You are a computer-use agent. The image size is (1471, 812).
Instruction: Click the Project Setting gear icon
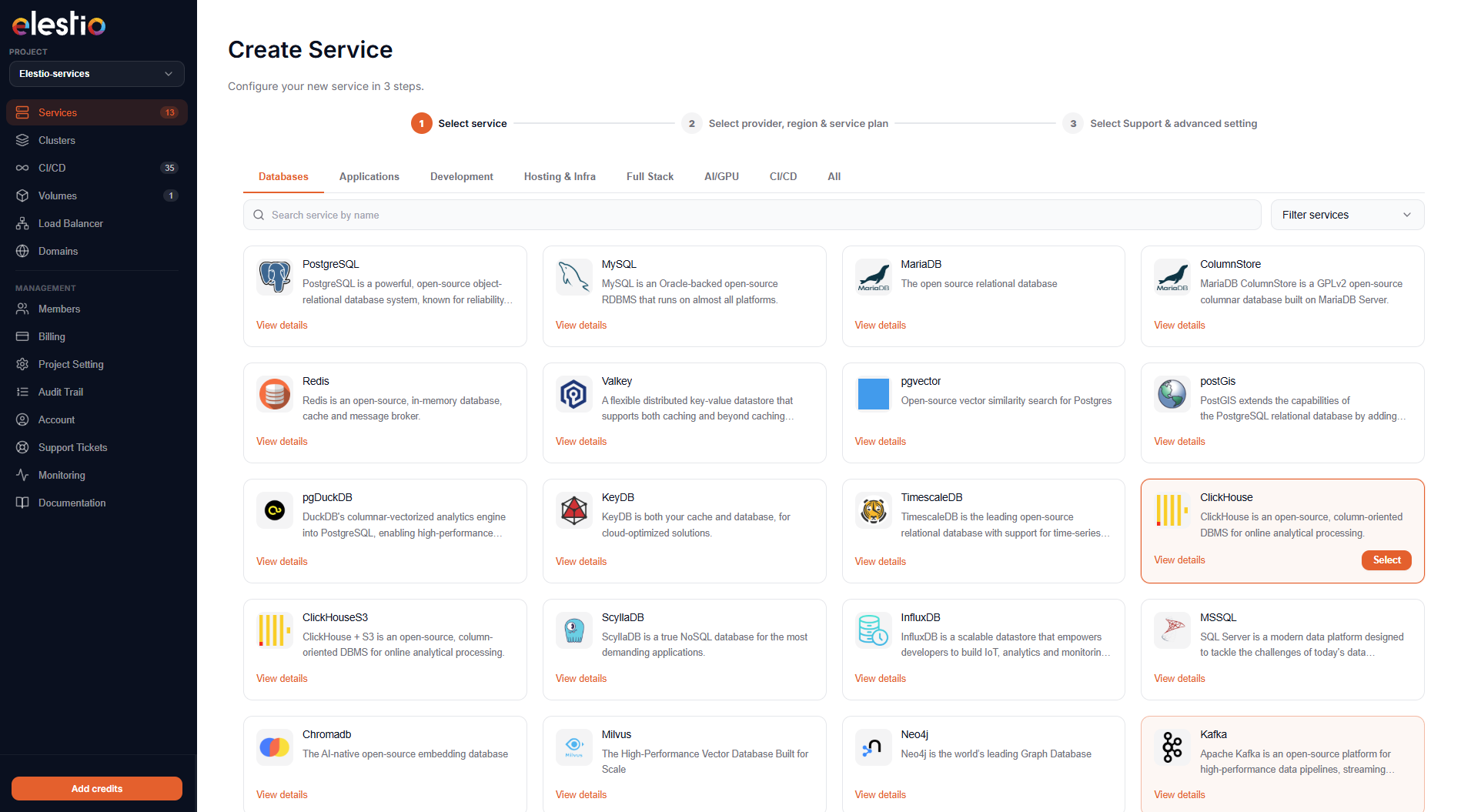click(x=22, y=364)
